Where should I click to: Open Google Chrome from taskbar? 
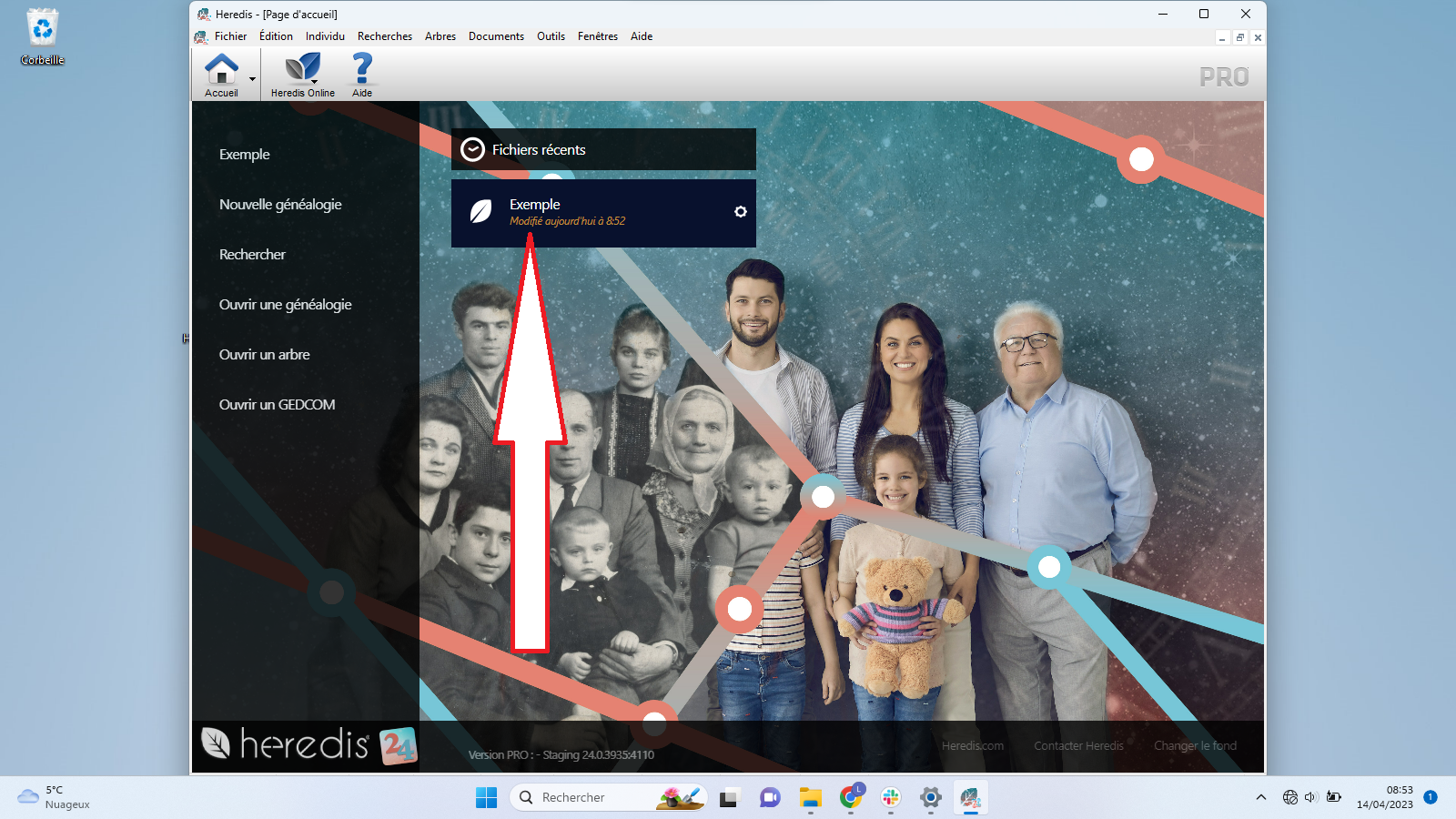click(x=851, y=798)
